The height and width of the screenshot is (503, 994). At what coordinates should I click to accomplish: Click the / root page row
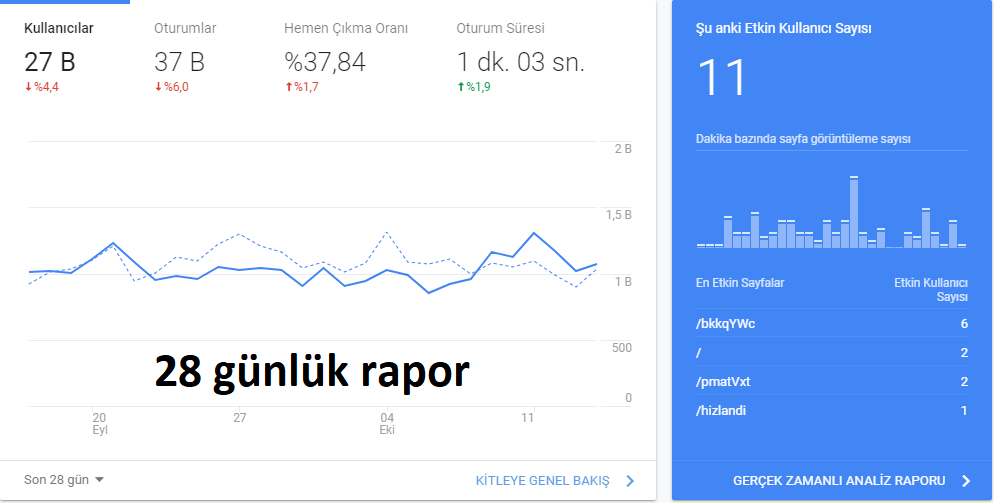point(832,353)
